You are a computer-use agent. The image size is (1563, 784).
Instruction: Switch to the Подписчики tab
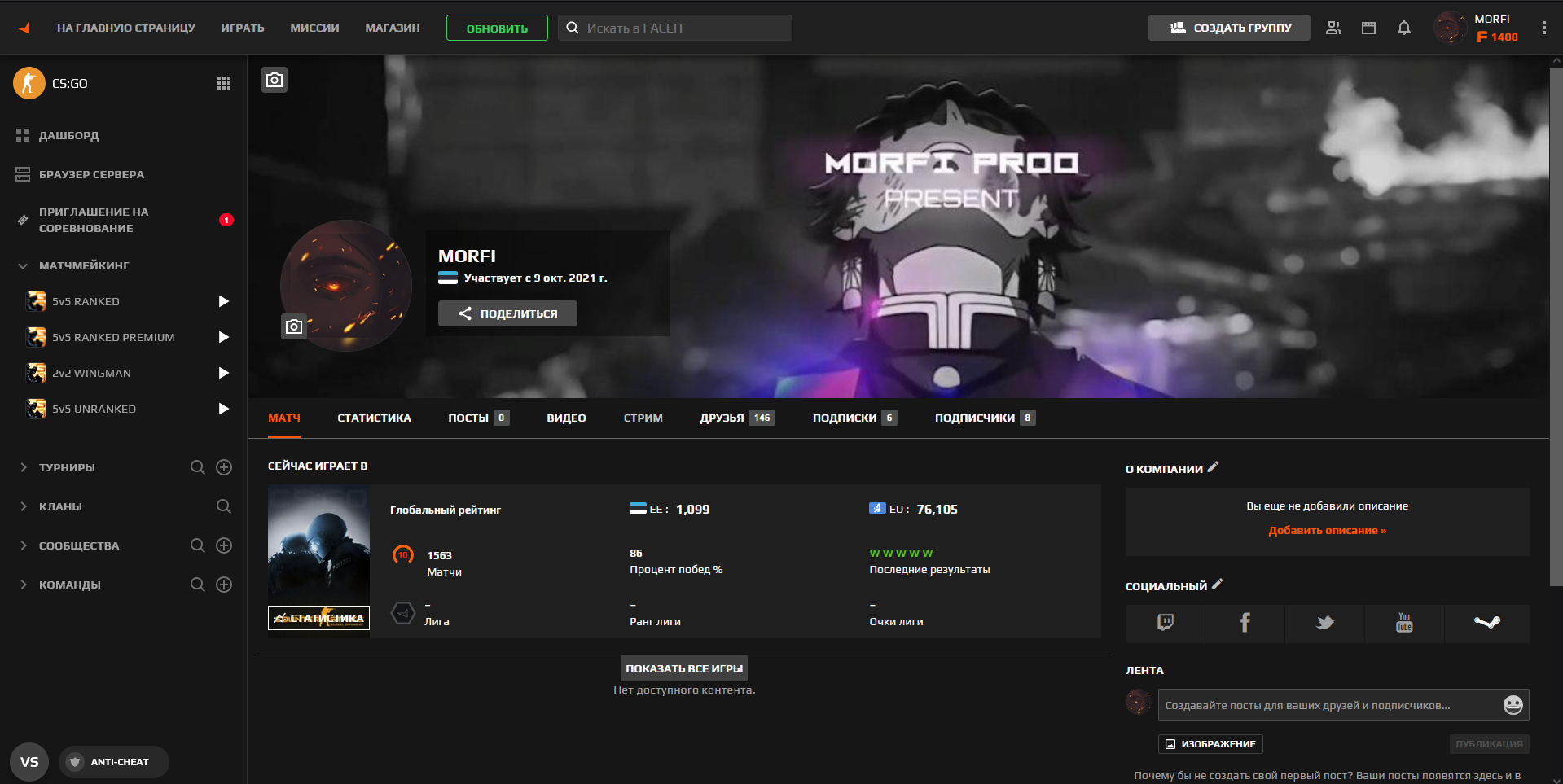click(986, 418)
